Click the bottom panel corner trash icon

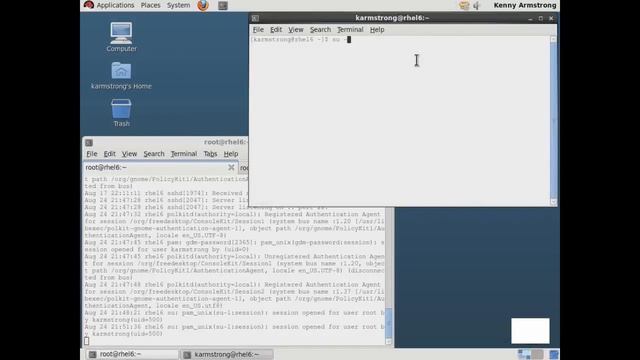pyautogui.click(x=554, y=354)
